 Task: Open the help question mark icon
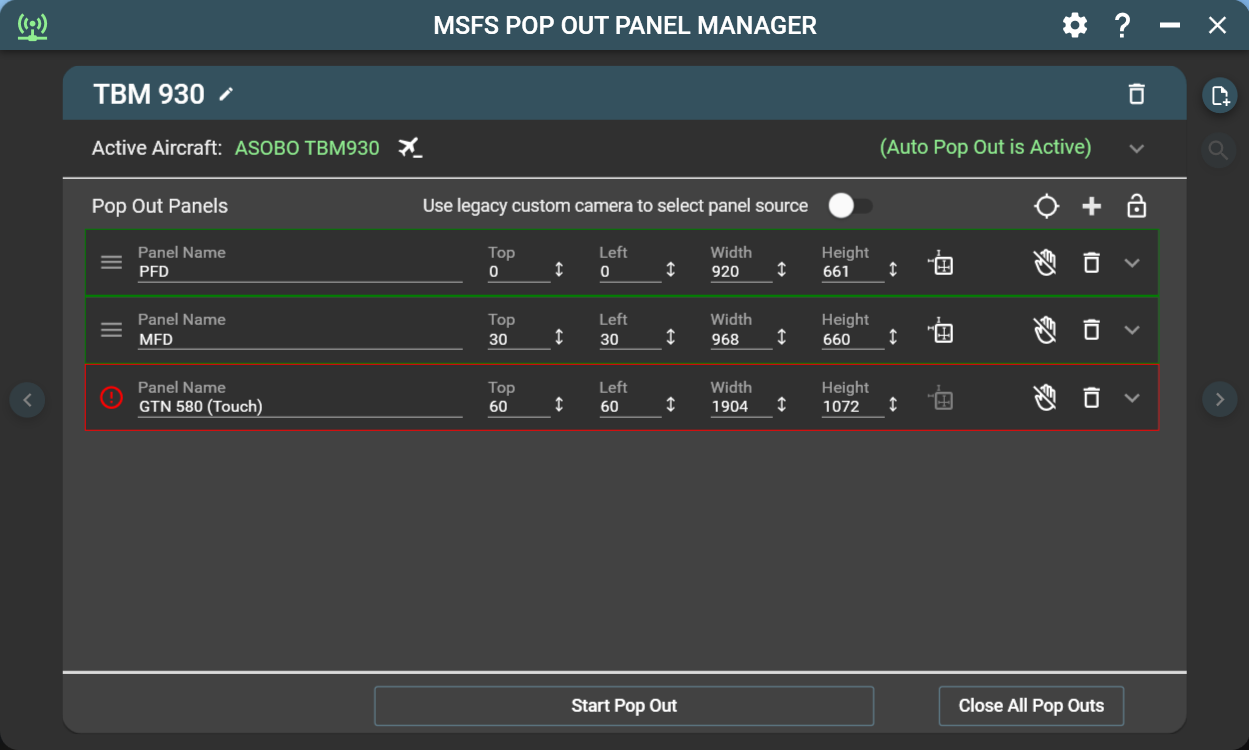1122,25
